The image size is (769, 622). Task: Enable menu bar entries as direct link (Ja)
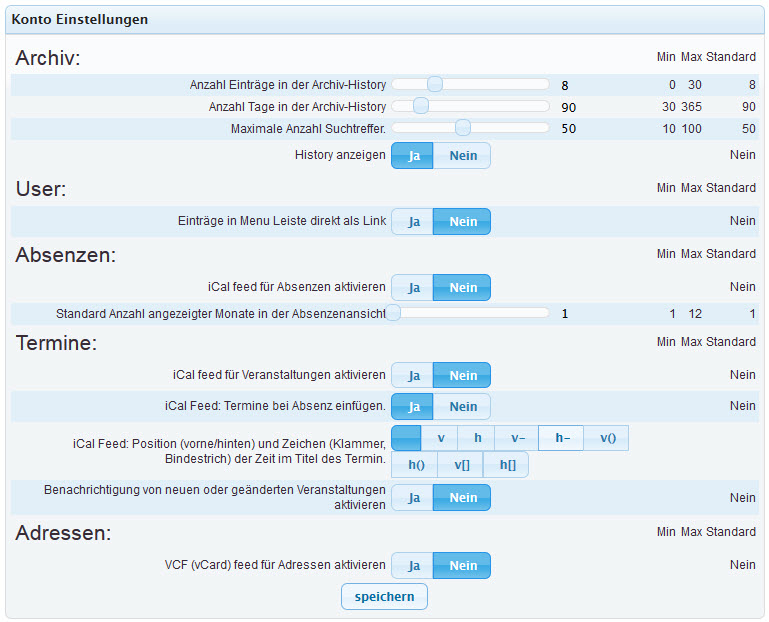click(x=411, y=222)
